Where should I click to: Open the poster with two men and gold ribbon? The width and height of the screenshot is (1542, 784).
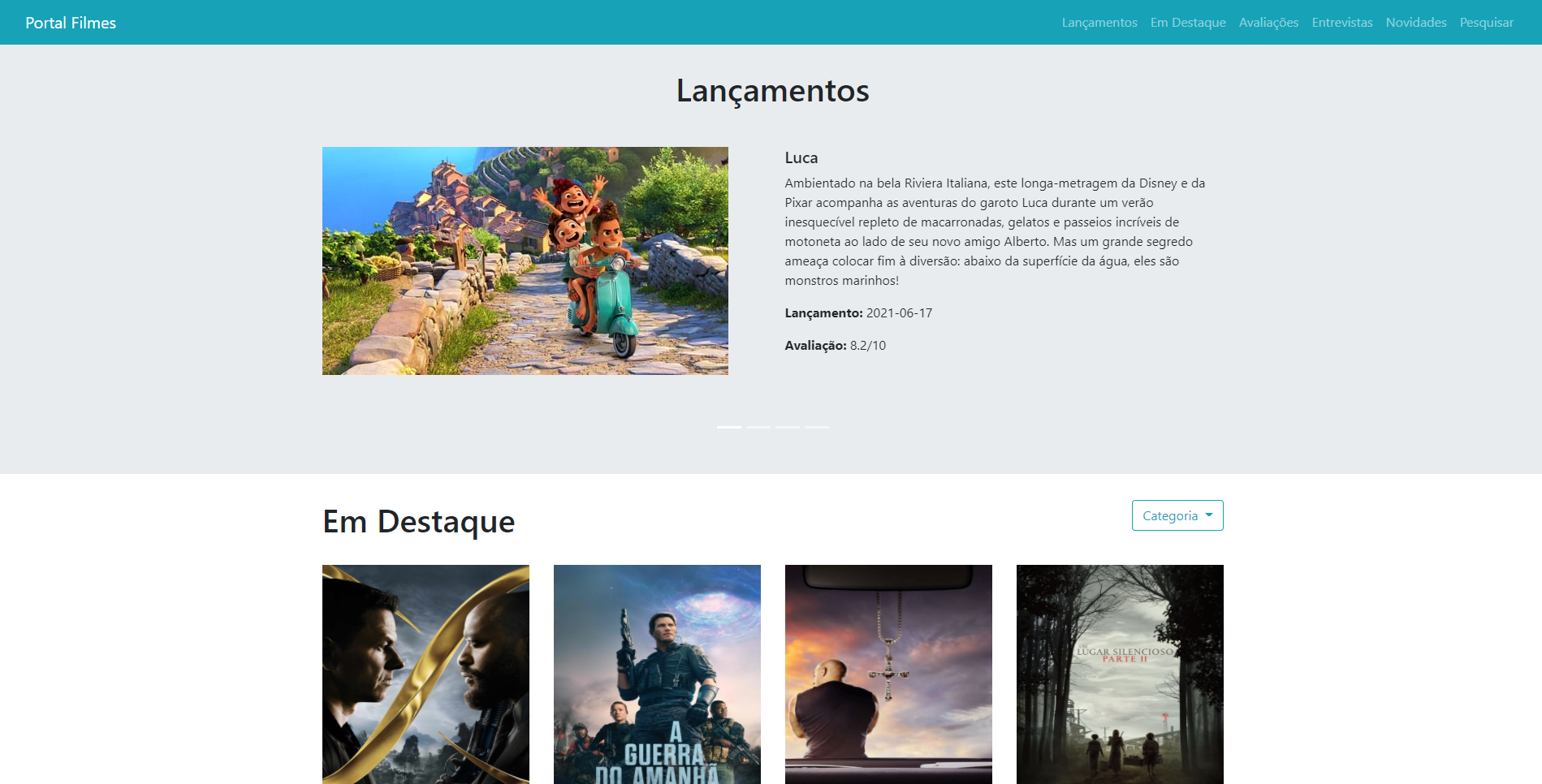tap(425, 674)
